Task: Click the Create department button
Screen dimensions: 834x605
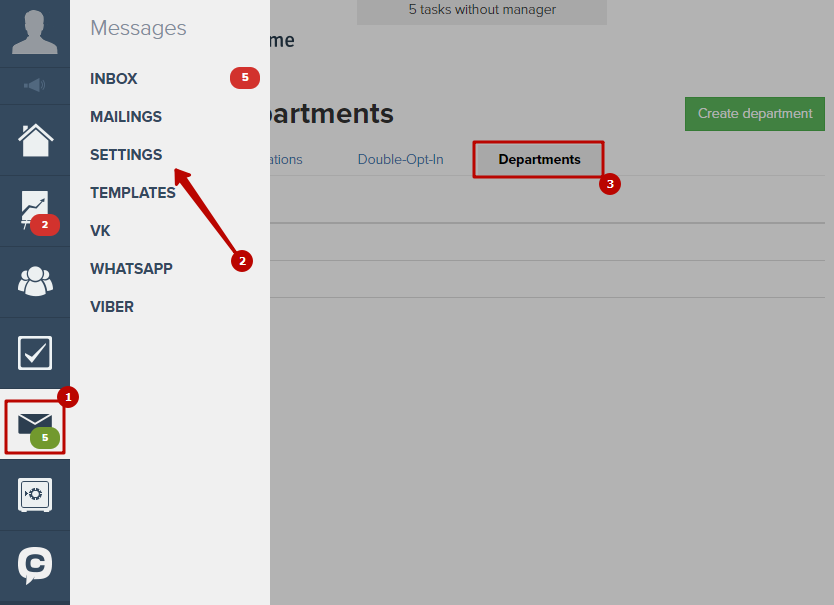Action: [x=755, y=114]
